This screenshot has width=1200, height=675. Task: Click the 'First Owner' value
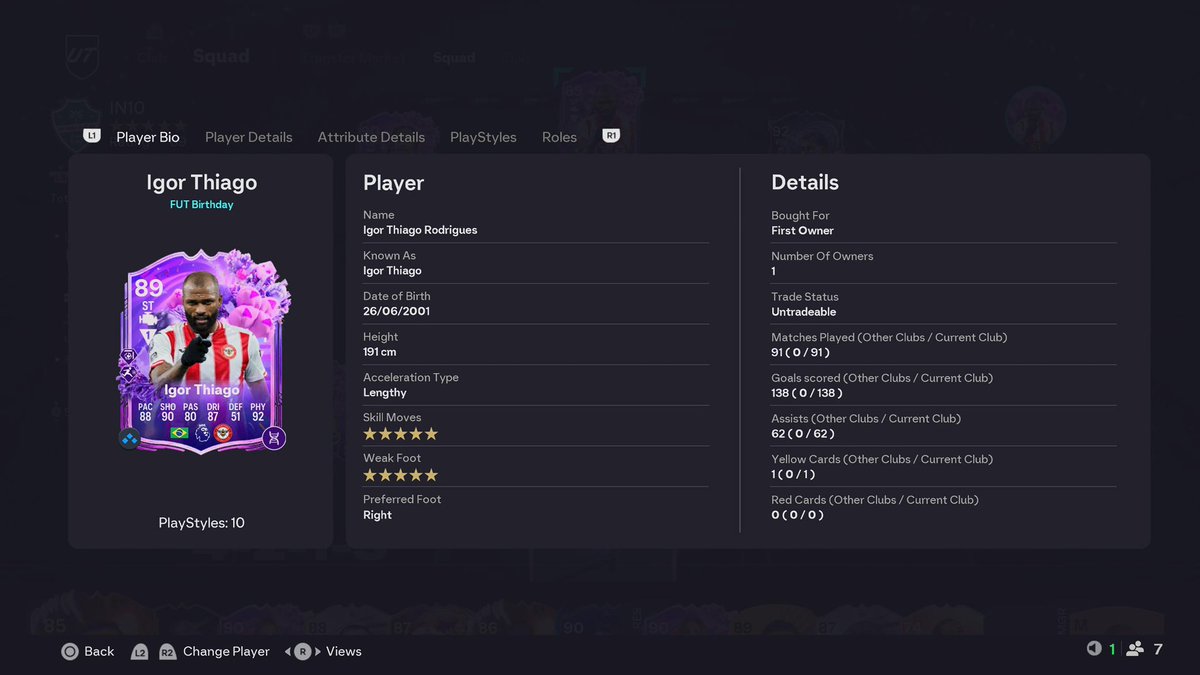click(803, 231)
